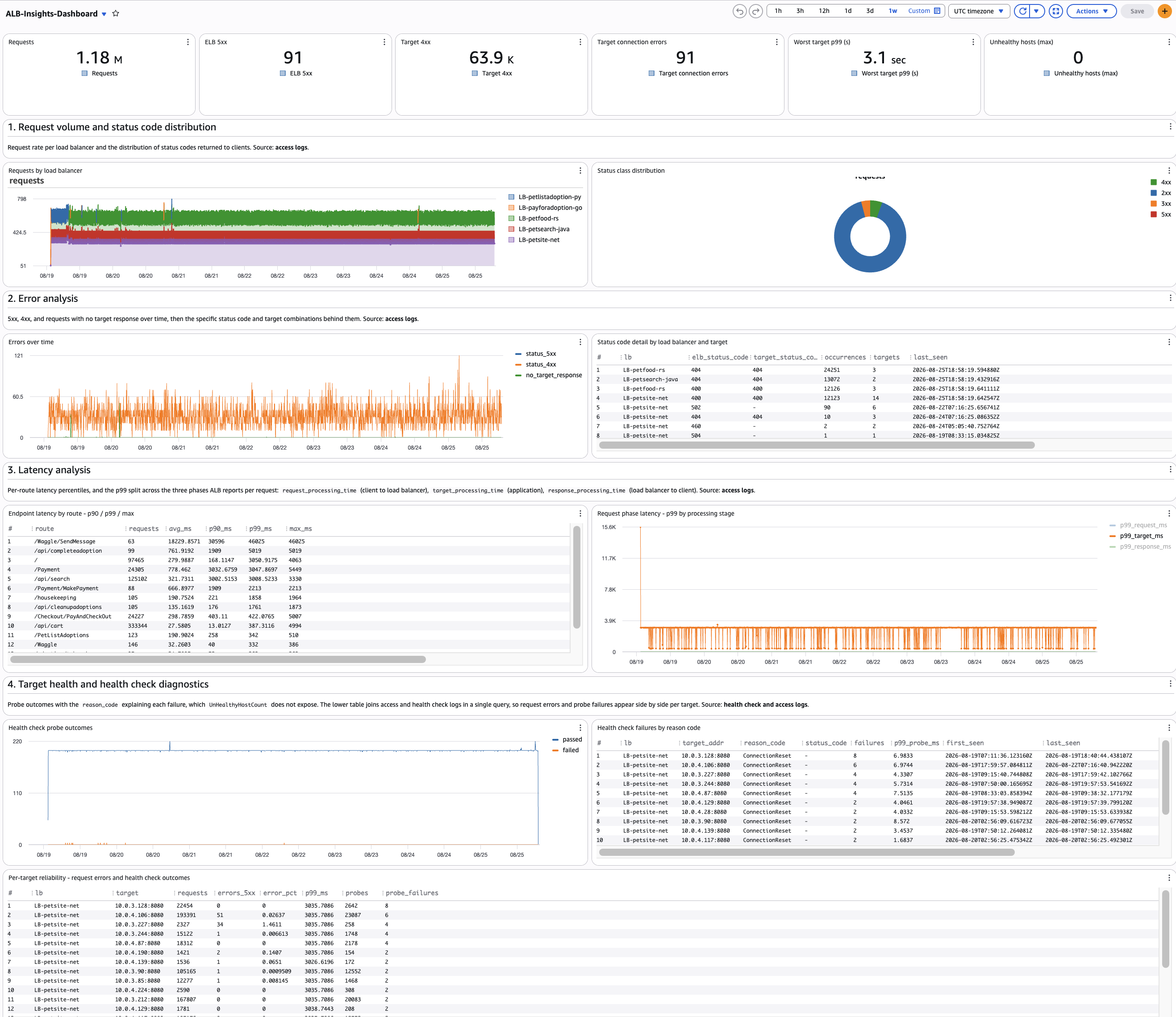
Task: Toggle LB-petlistadoption-py series in legend
Action: (545, 197)
